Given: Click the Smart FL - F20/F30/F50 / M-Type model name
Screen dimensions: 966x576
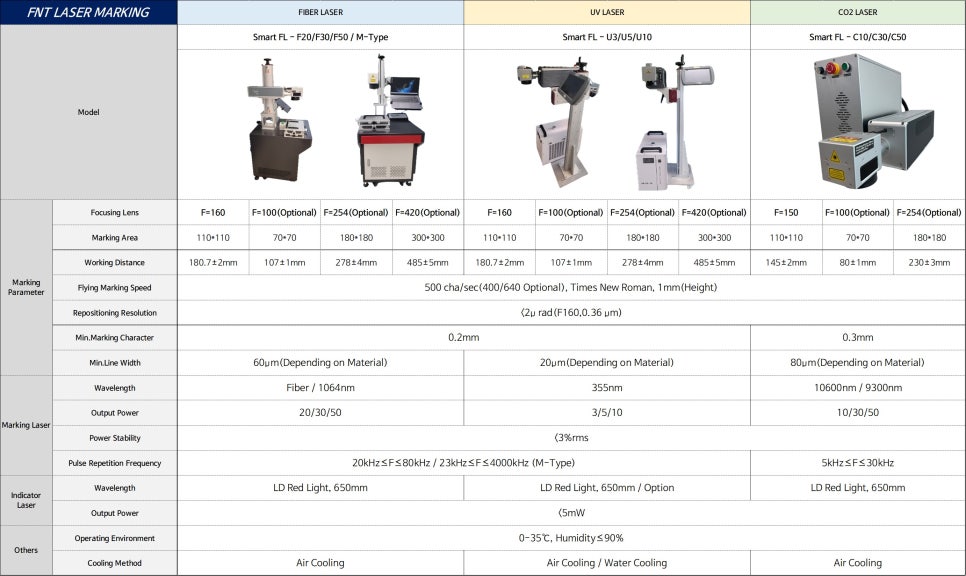Looking at the screenshot, I should [x=320, y=37].
